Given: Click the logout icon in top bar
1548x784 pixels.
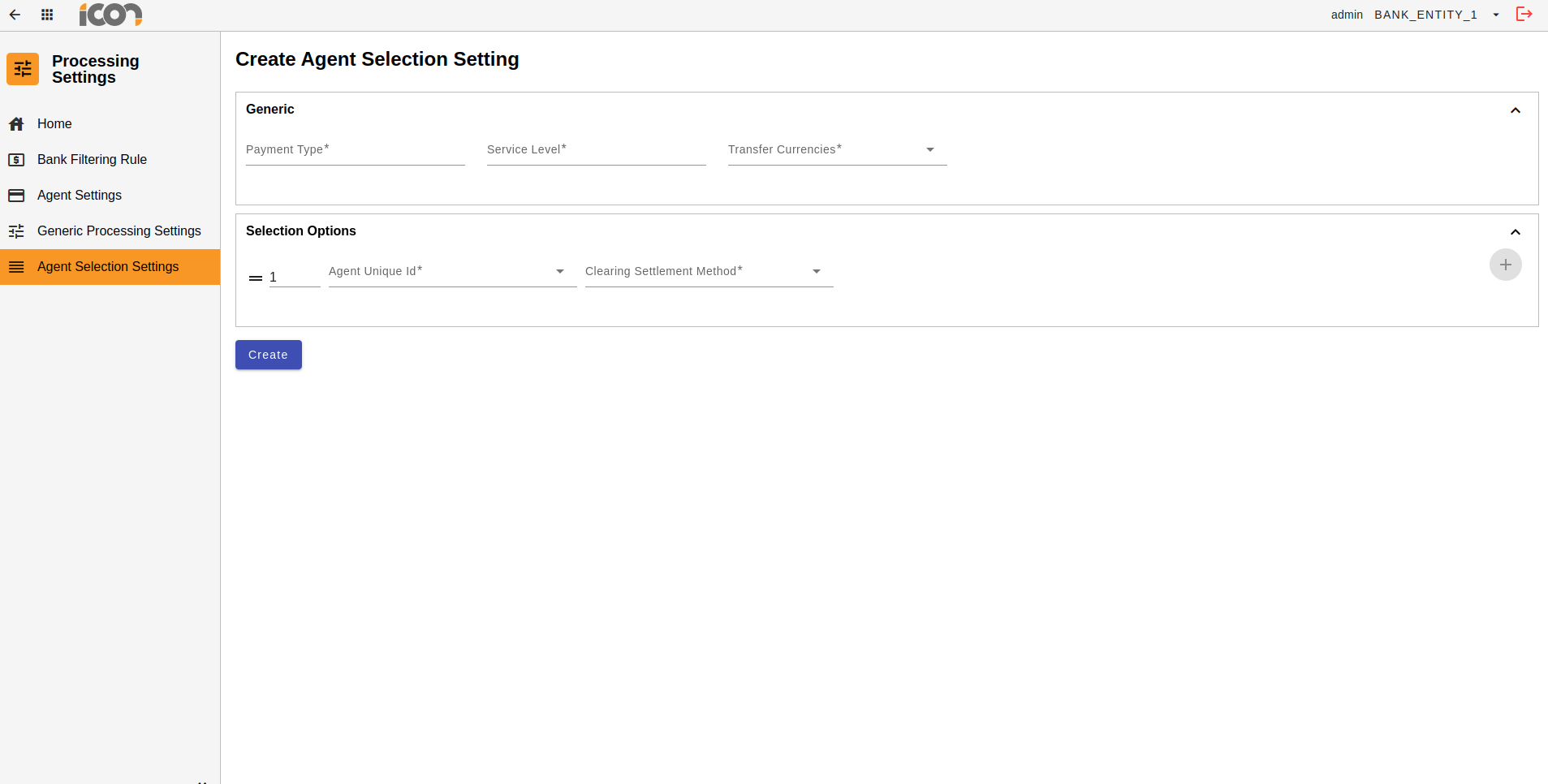Looking at the screenshot, I should point(1524,14).
